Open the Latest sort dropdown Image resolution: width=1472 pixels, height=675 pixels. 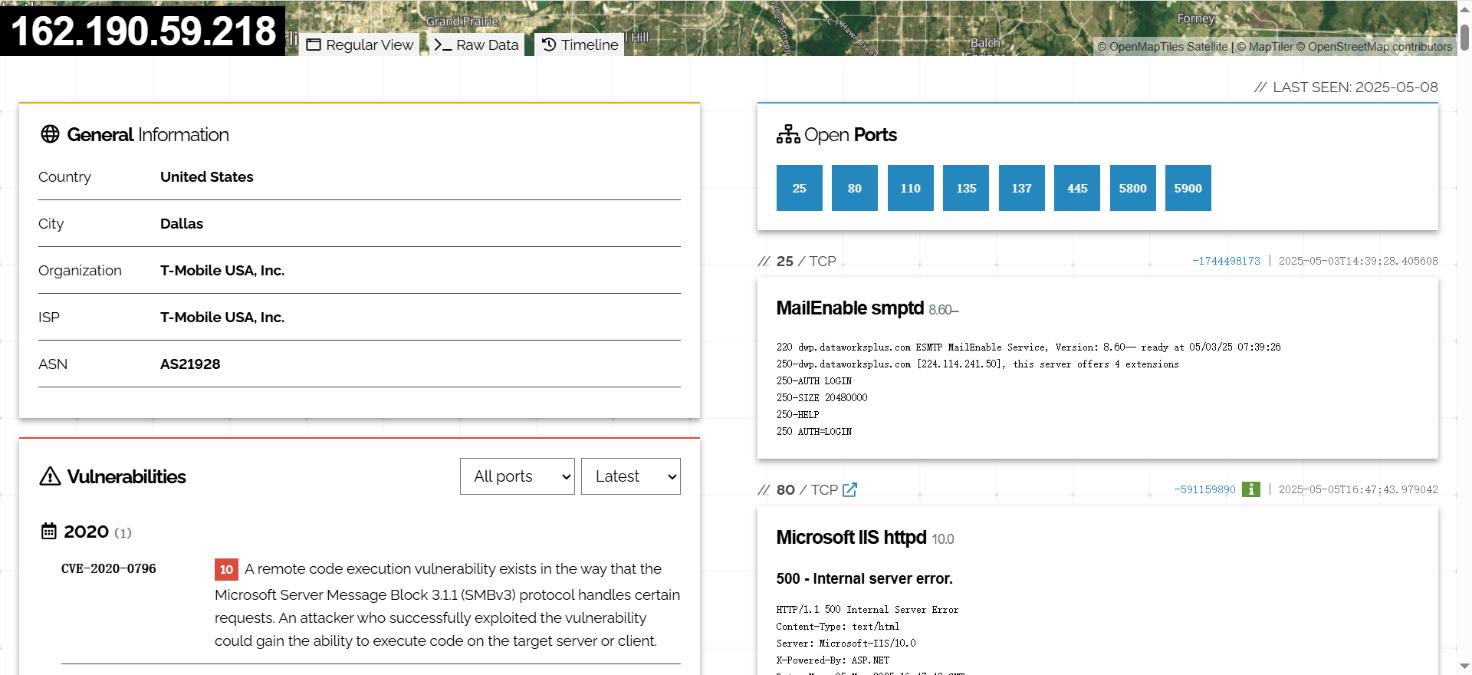[630, 476]
